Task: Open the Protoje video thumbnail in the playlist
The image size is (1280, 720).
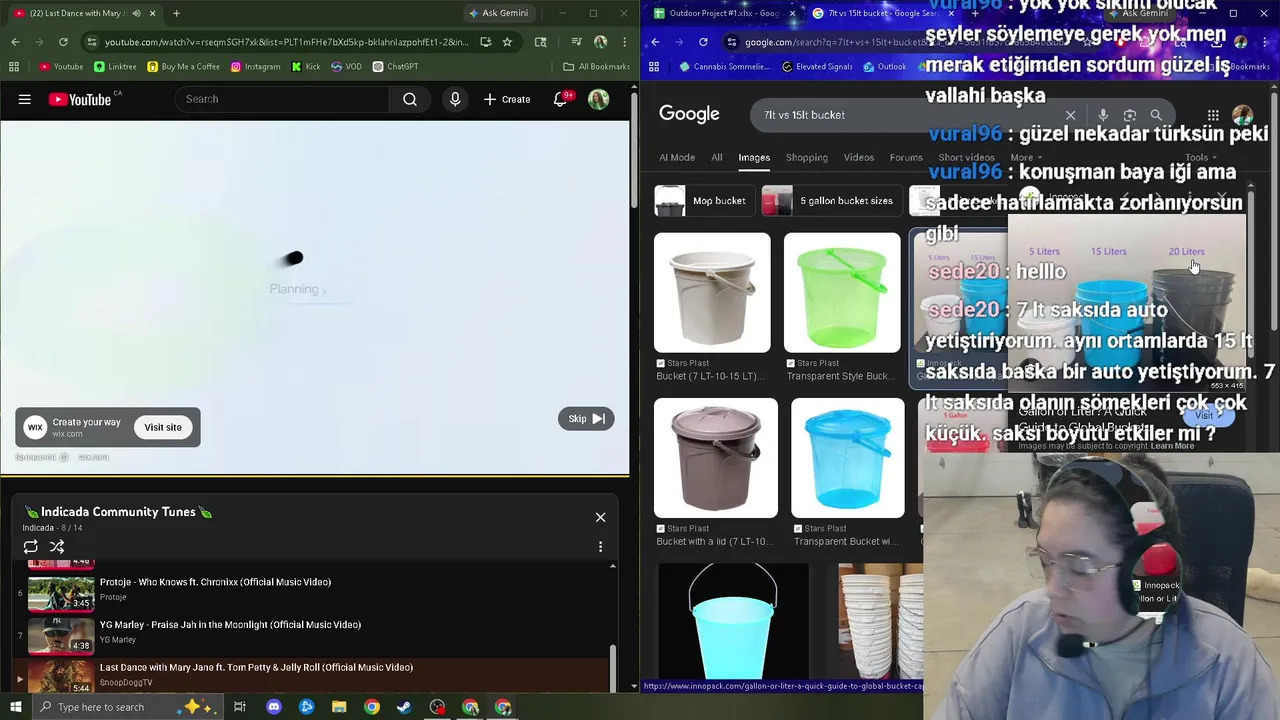Action: [61, 593]
